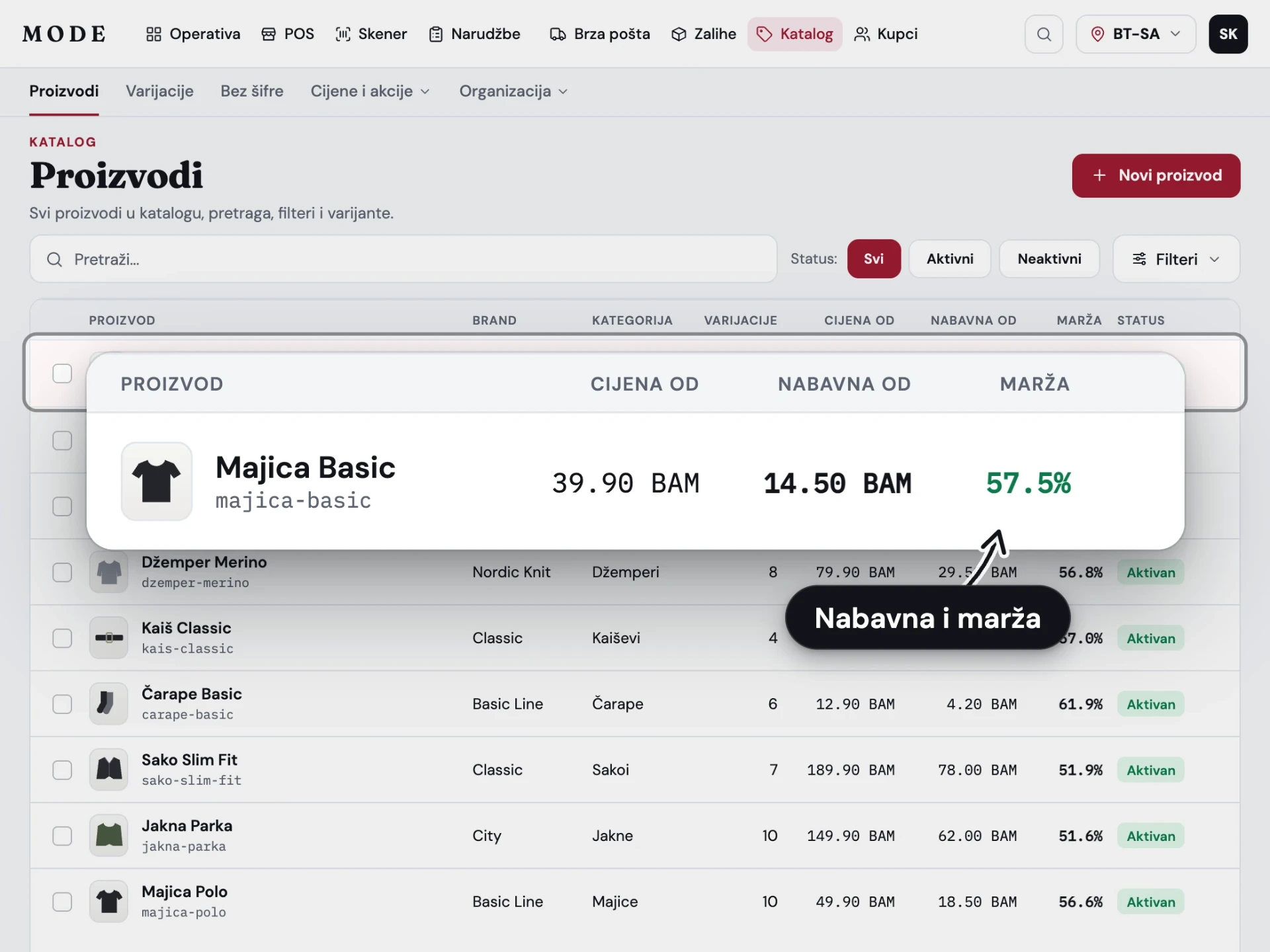Click the Pretraži search input field
Screen dimensions: 1270x952
pyautogui.click(x=403, y=259)
